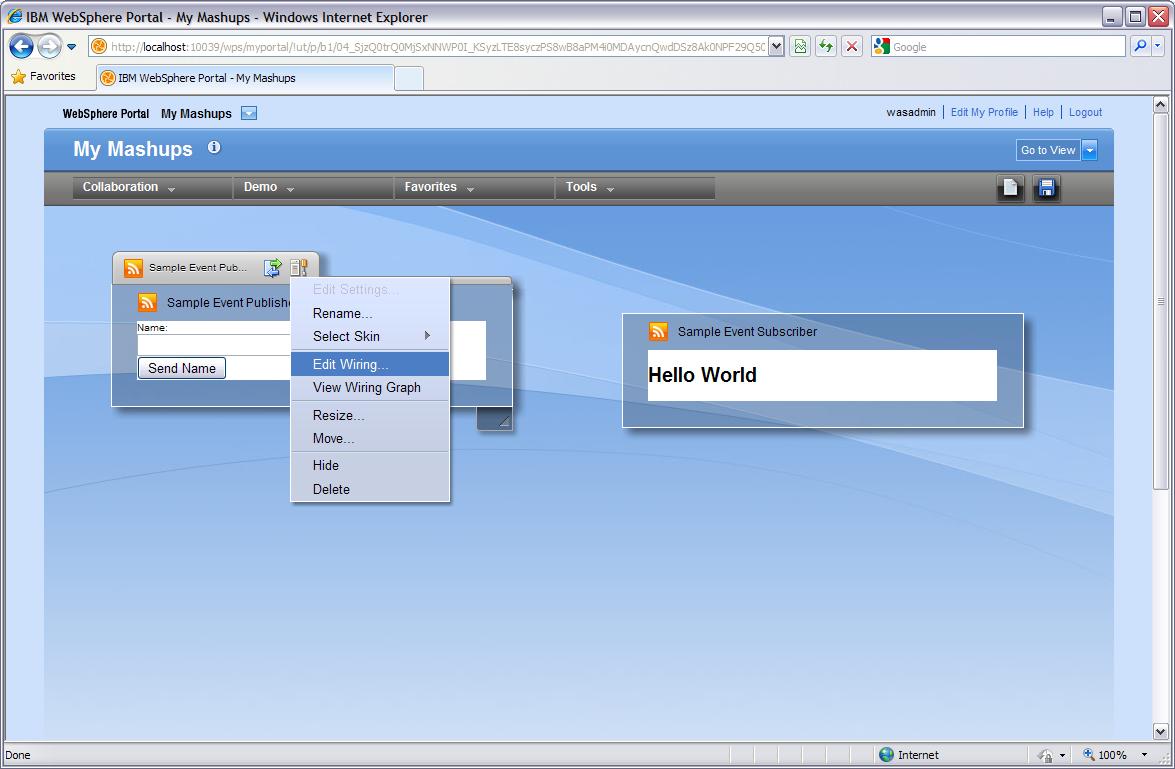
Task: Click the Name text input field
Action: 214,345
